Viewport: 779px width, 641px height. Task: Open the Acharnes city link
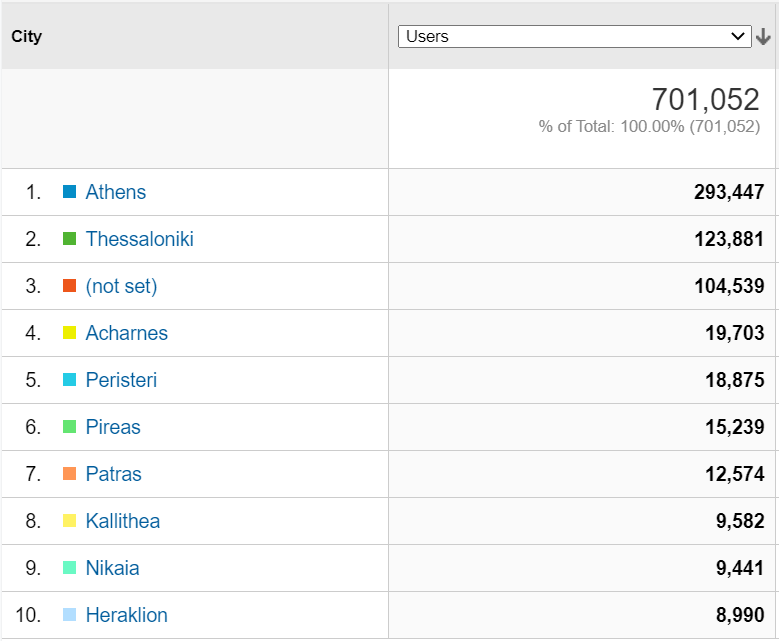(x=127, y=333)
